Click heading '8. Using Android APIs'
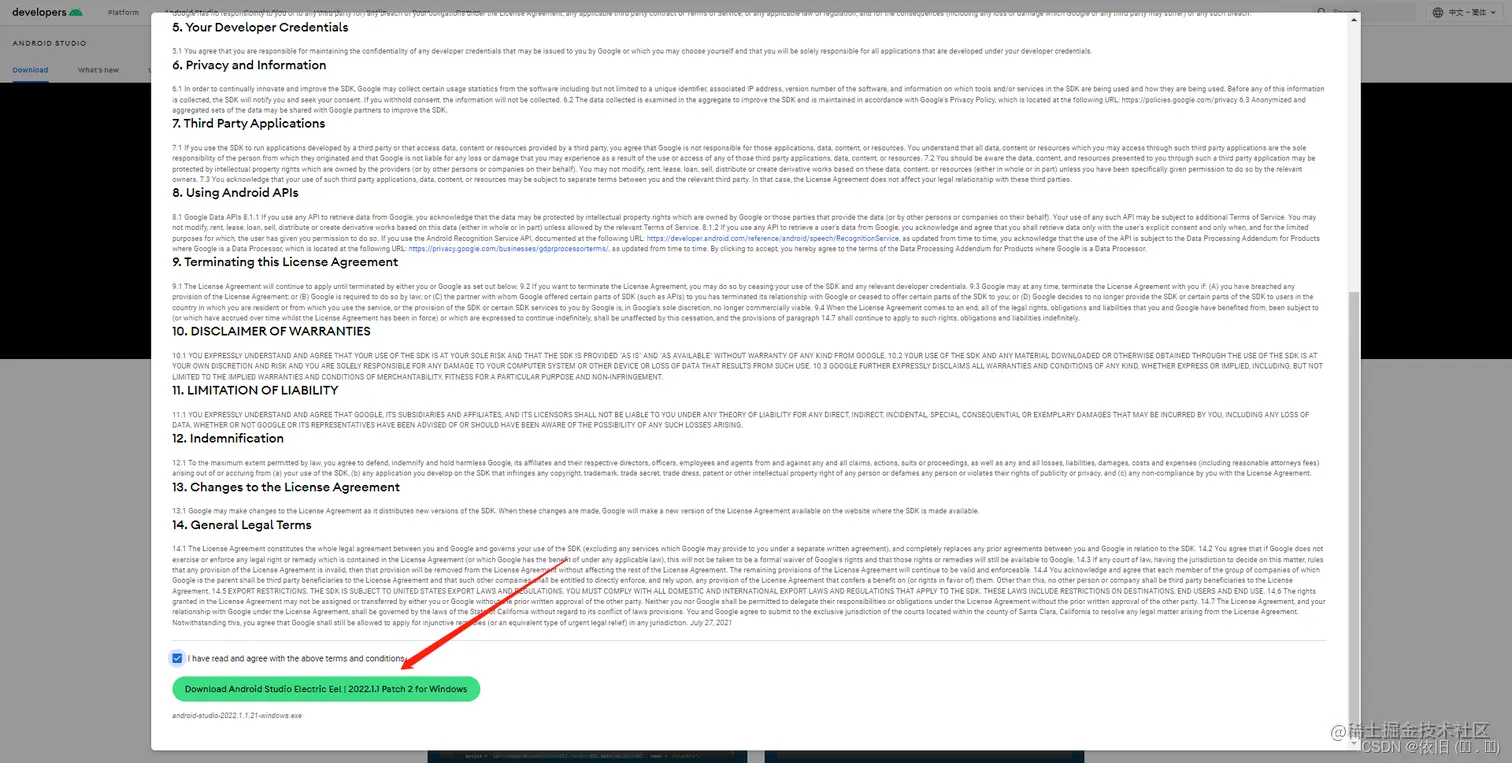Screen dimensions: 1512x763 click(235, 193)
